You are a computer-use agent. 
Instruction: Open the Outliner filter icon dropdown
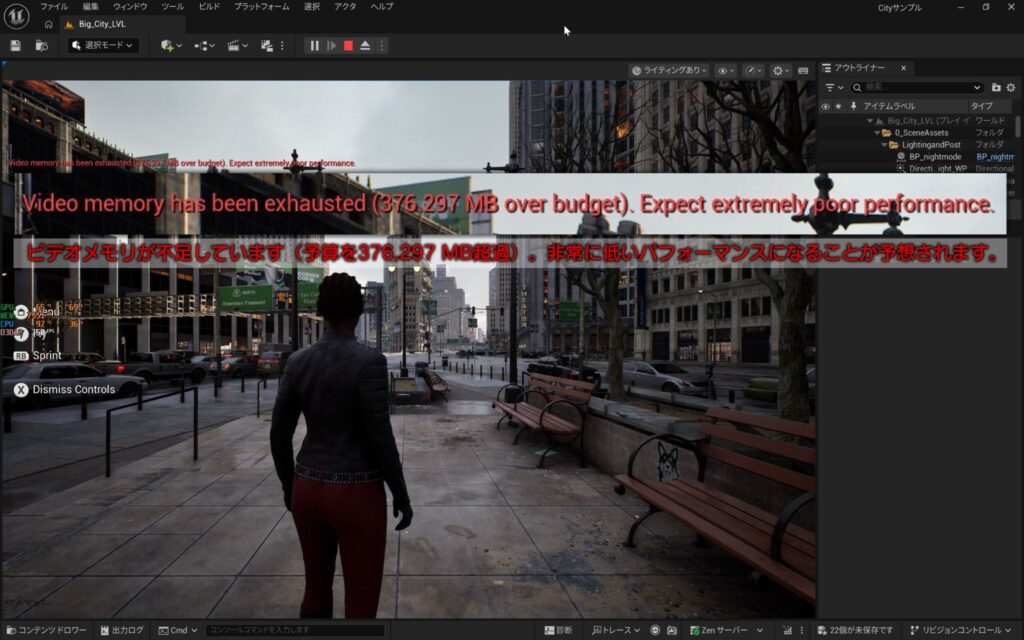pyautogui.click(x=834, y=88)
